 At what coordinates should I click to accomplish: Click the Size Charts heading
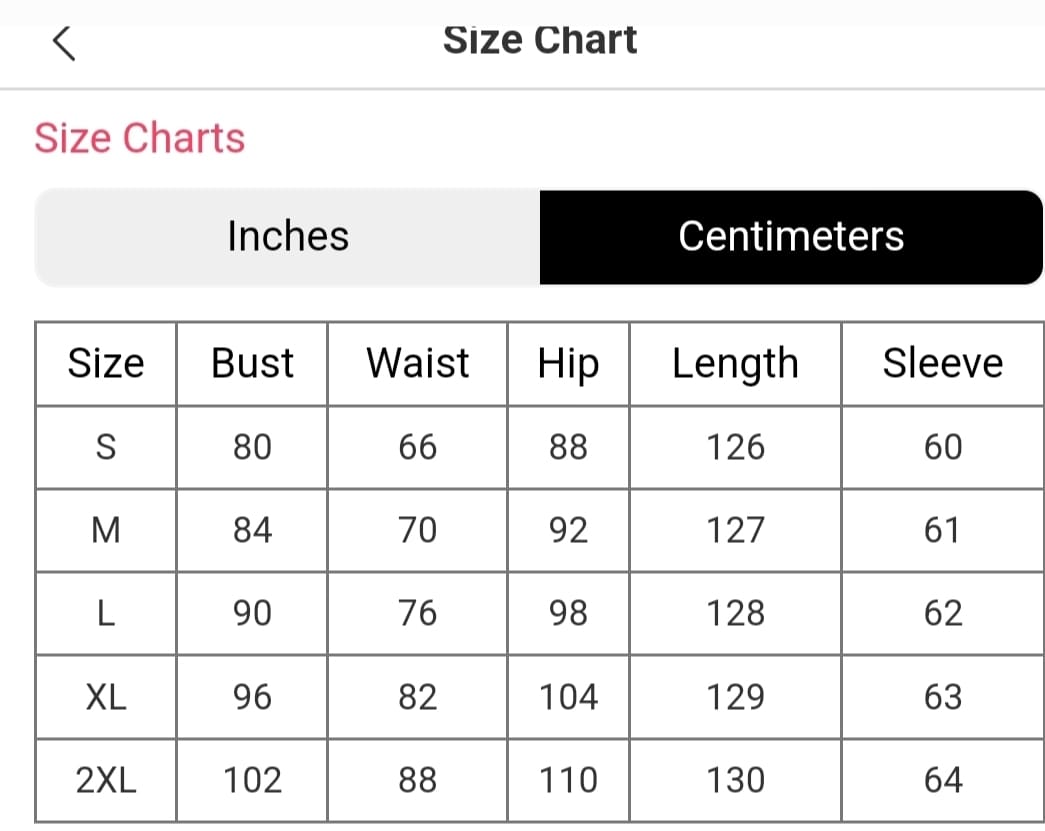(140, 138)
